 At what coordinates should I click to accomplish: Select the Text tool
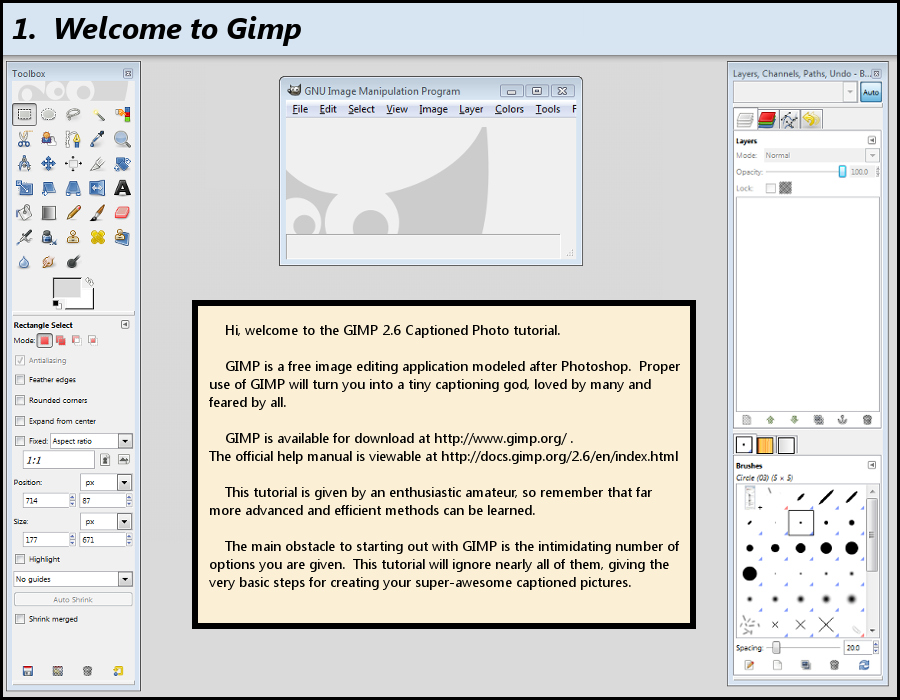[122, 188]
